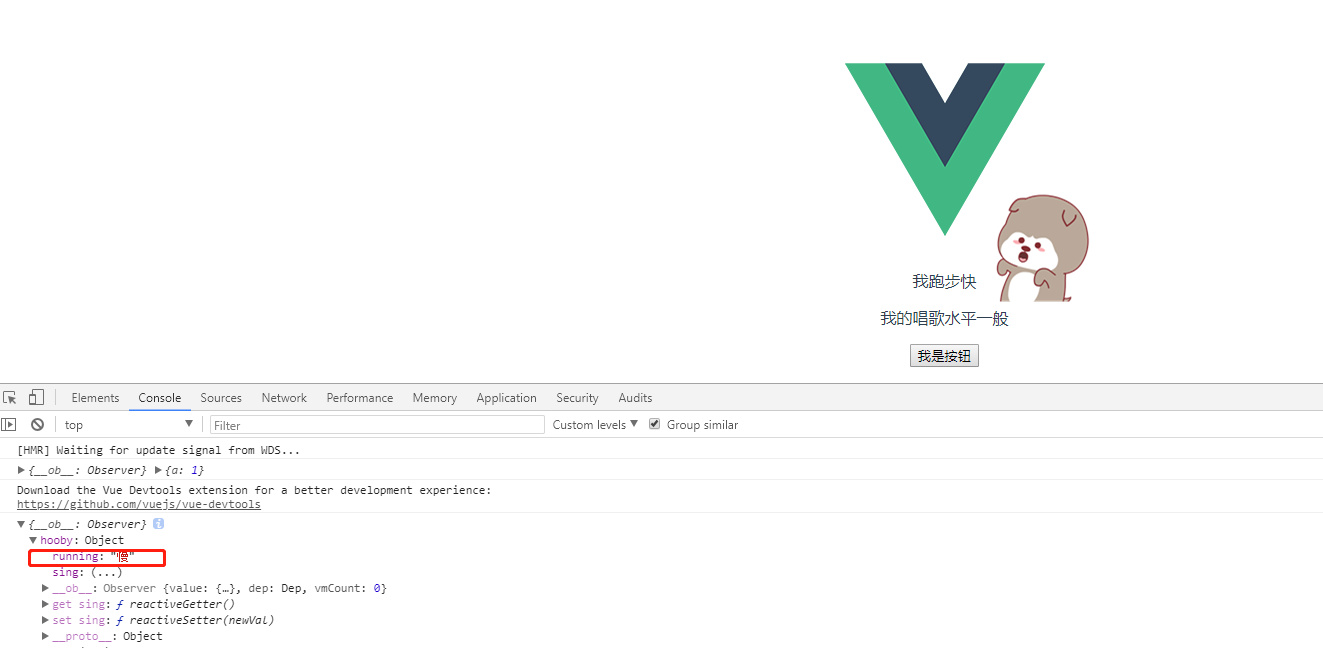Click the info badge next to the Observer object
Screen dimensions: 1323x648
[158, 524]
